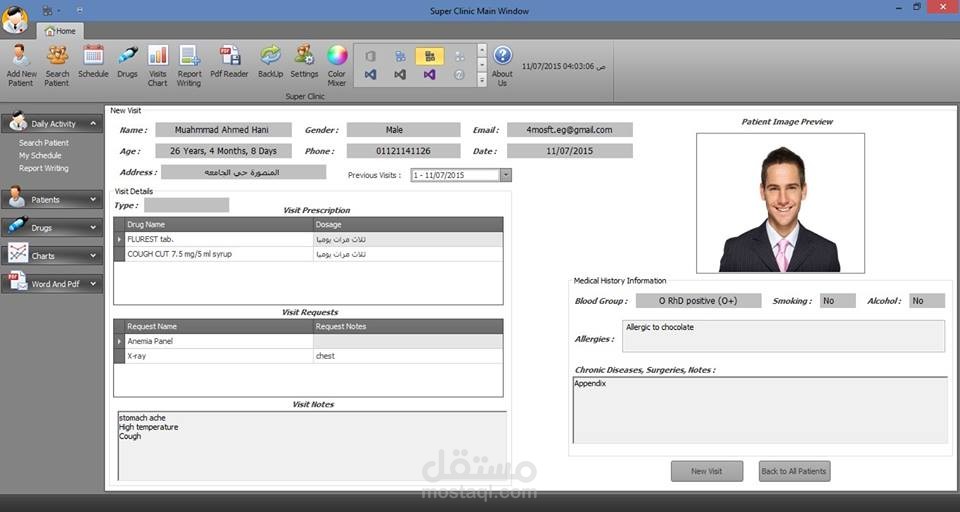The image size is (960, 512).
Task: Open the Settings tool
Action: click(x=304, y=61)
